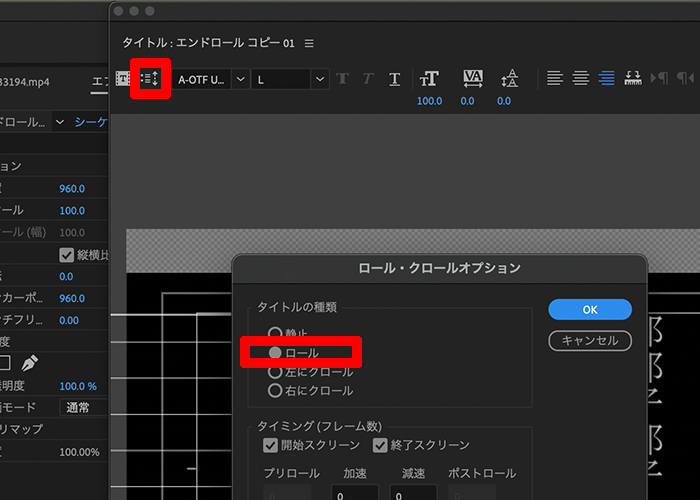Expand the clip name dropdown chevron
700x500 pixels.
pyautogui.click(x=60, y=122)
